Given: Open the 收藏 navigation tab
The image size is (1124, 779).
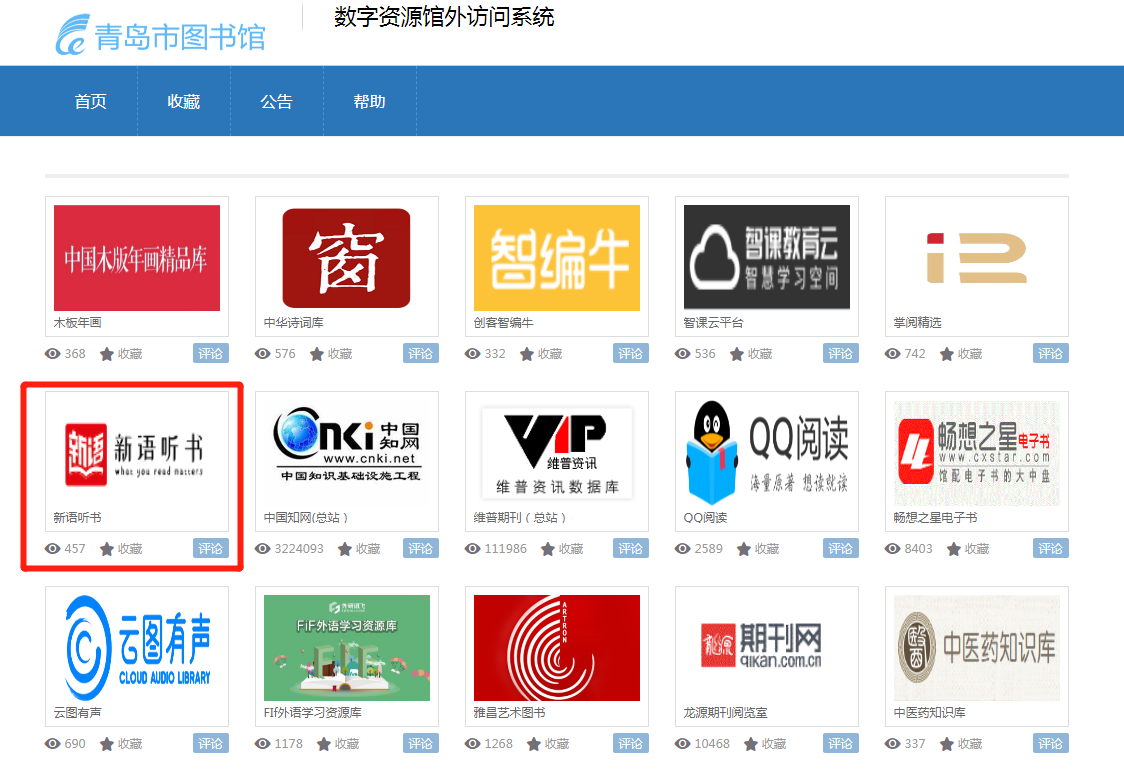Looking at the screenshot, I should point(184,102).
